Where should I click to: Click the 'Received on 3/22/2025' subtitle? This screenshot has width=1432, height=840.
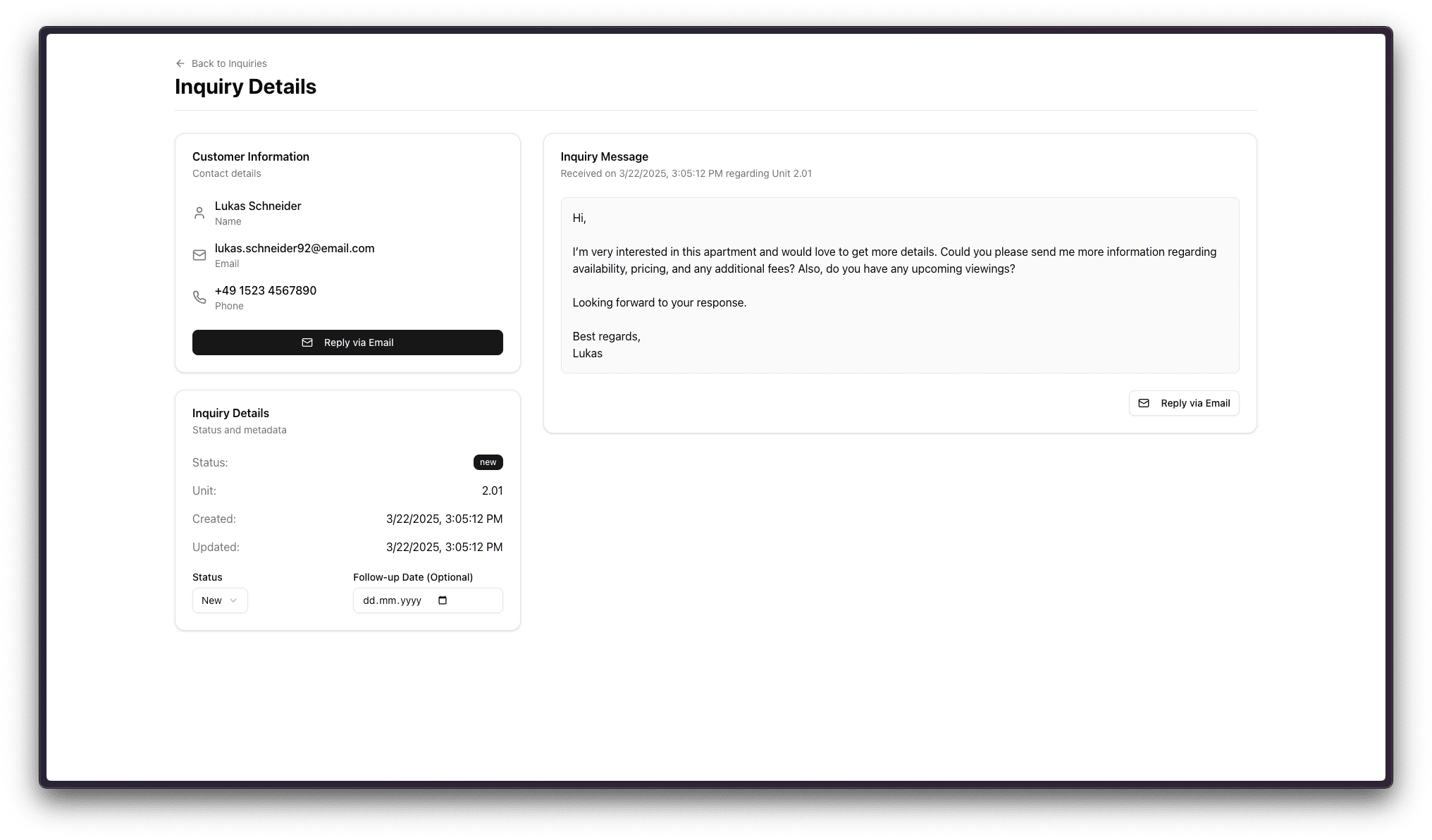click(x=686, y=173)
